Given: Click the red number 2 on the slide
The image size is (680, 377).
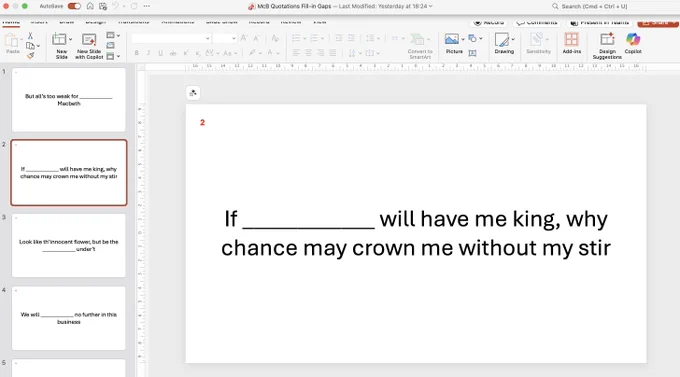Looking at the screenshot, I should 202,122.
